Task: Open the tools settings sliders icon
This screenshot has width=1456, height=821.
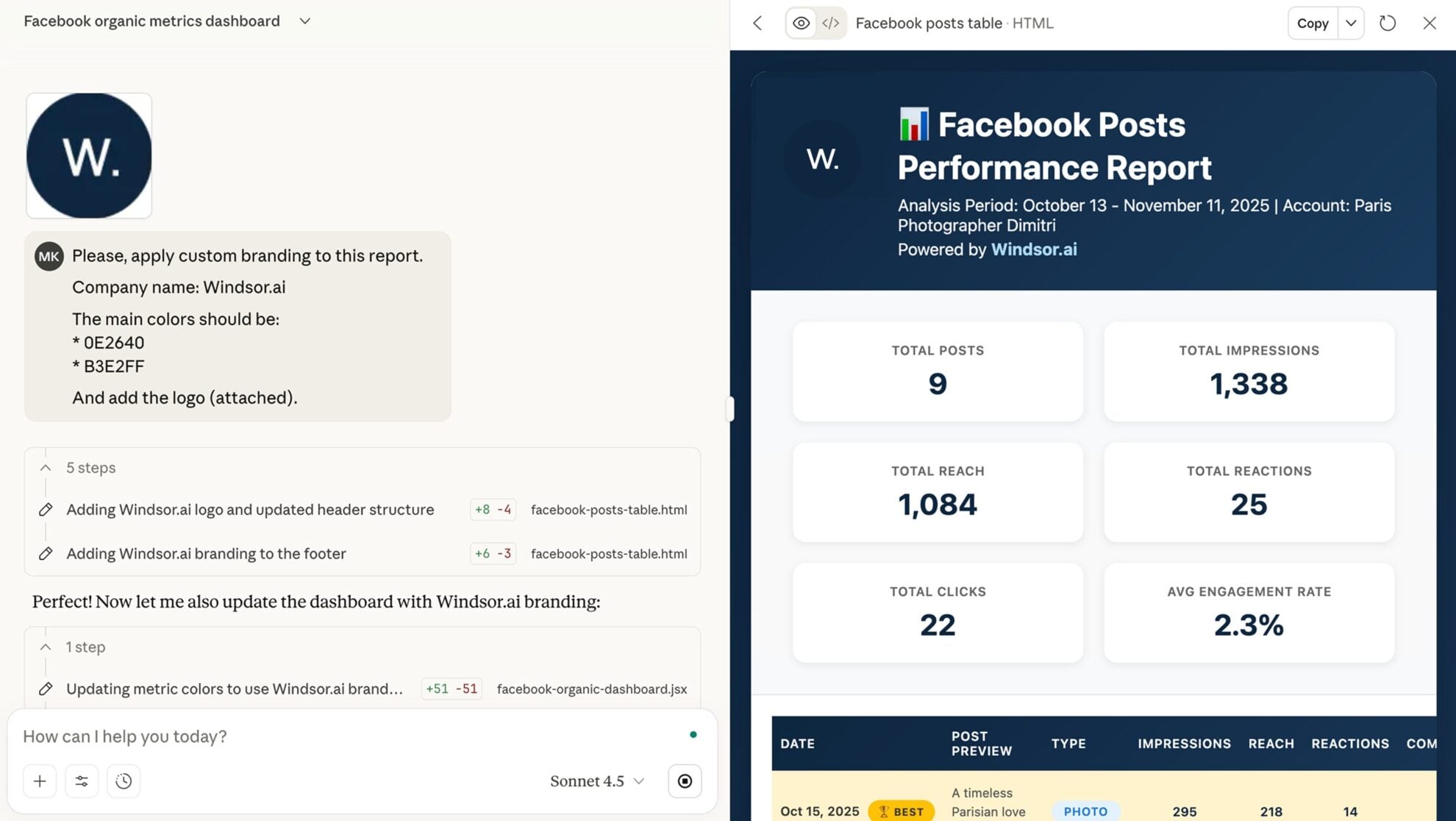Action: (x=82, y=781)
